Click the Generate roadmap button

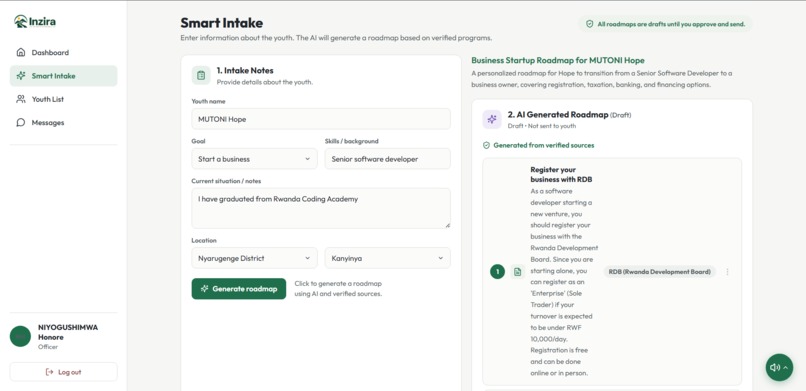coord(239,289)
